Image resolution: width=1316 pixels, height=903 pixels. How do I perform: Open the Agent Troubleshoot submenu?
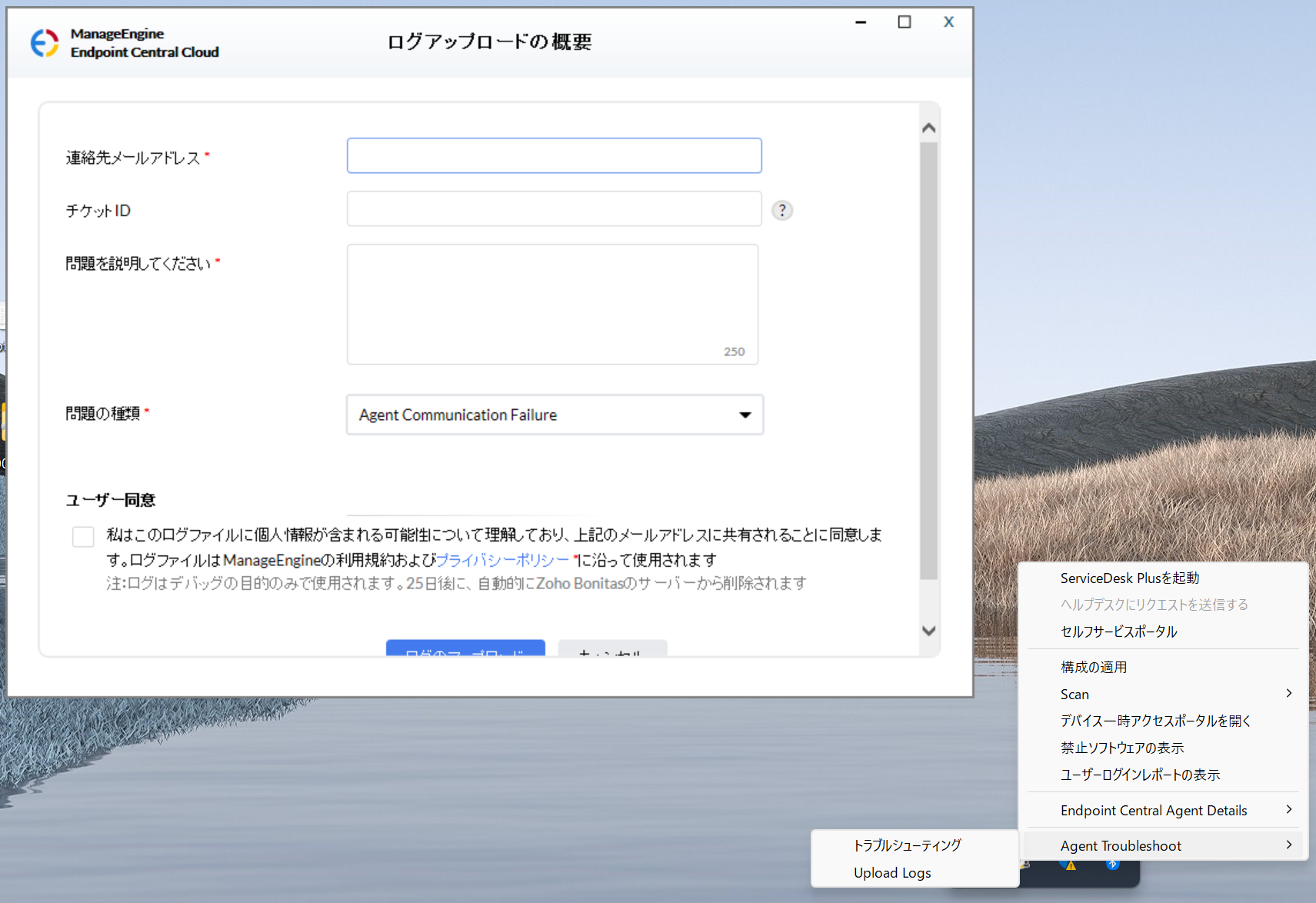coord(1163,845)
